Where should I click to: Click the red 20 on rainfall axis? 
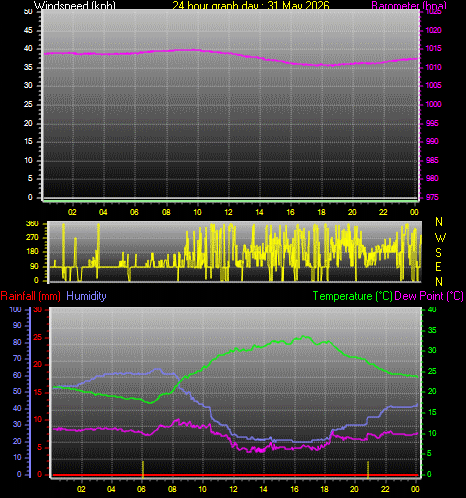[x=38, y=365]
